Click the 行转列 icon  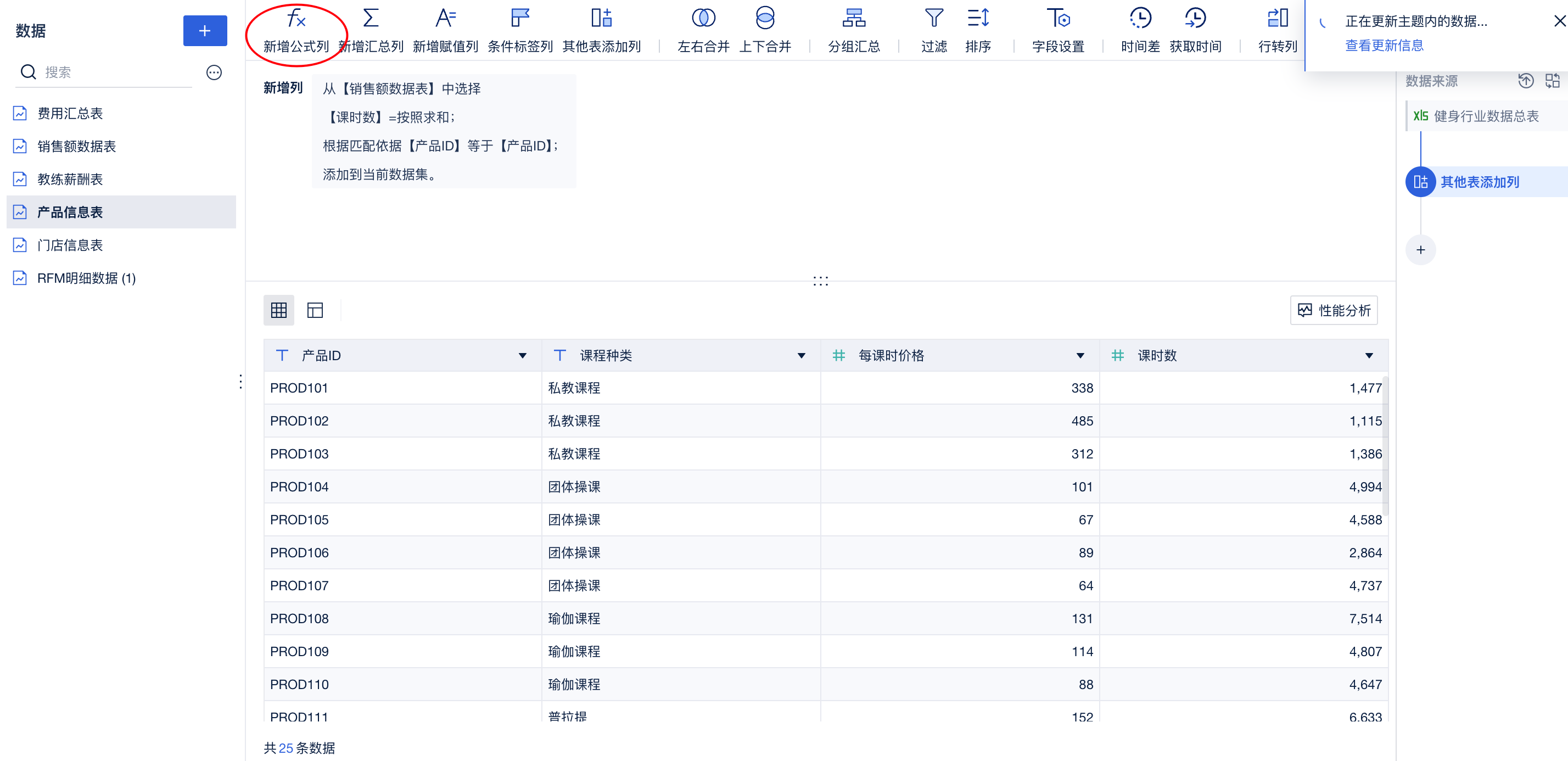click(1278, 19)
